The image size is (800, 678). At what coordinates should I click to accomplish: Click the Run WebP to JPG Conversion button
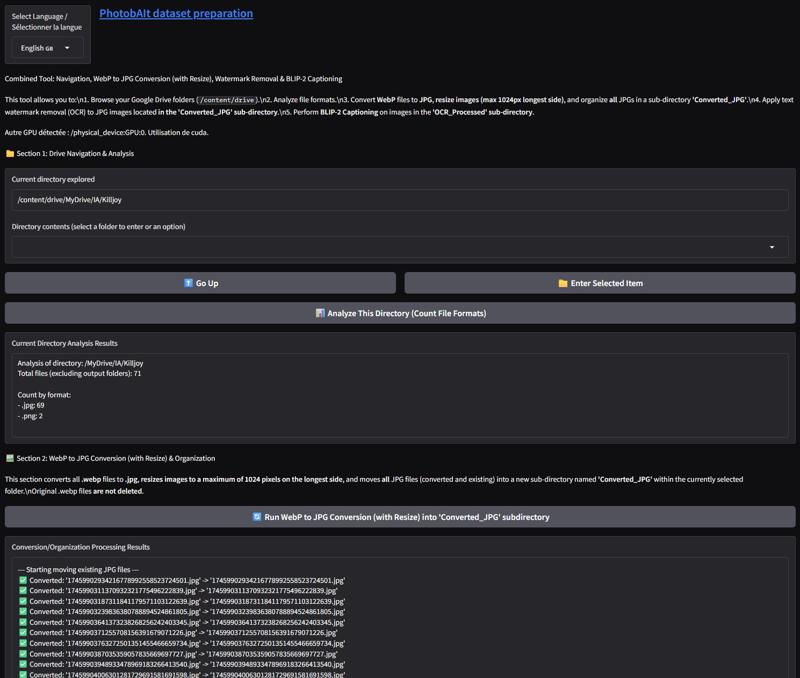pyautogui.click(x=400, y=517)
